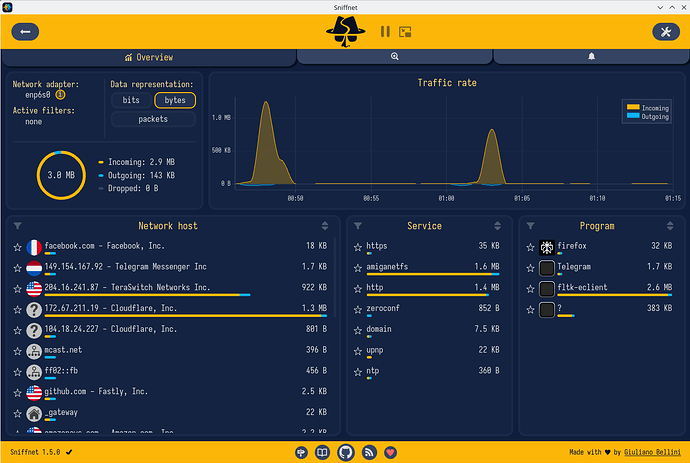The height and width of the screenshot is (463, 690).
Task: Toggle favorite star for firefox program
Action: [530, 247]
